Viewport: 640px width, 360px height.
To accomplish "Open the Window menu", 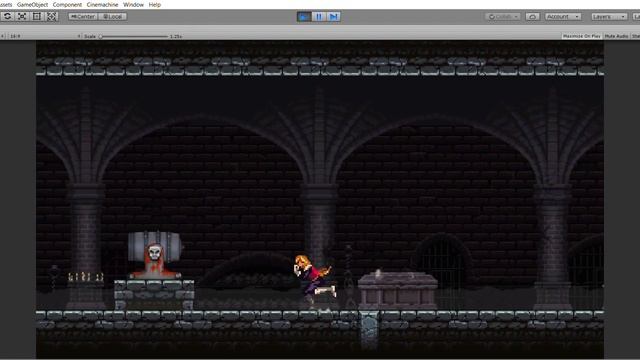I will tap(133, 4).
